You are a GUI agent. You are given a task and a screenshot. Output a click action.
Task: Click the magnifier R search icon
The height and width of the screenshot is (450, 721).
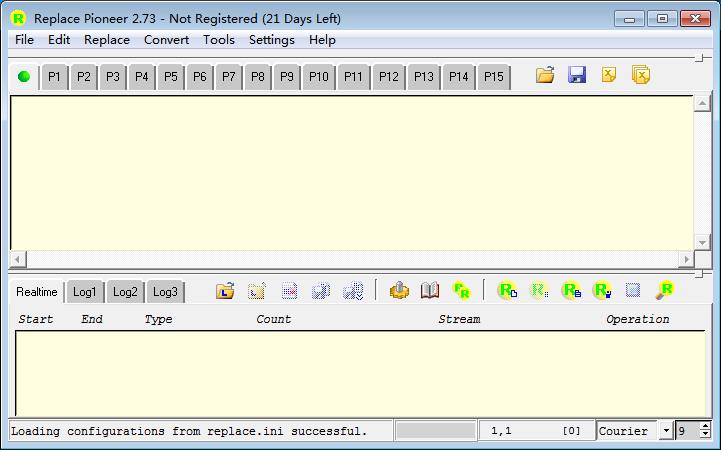(665, 291)
